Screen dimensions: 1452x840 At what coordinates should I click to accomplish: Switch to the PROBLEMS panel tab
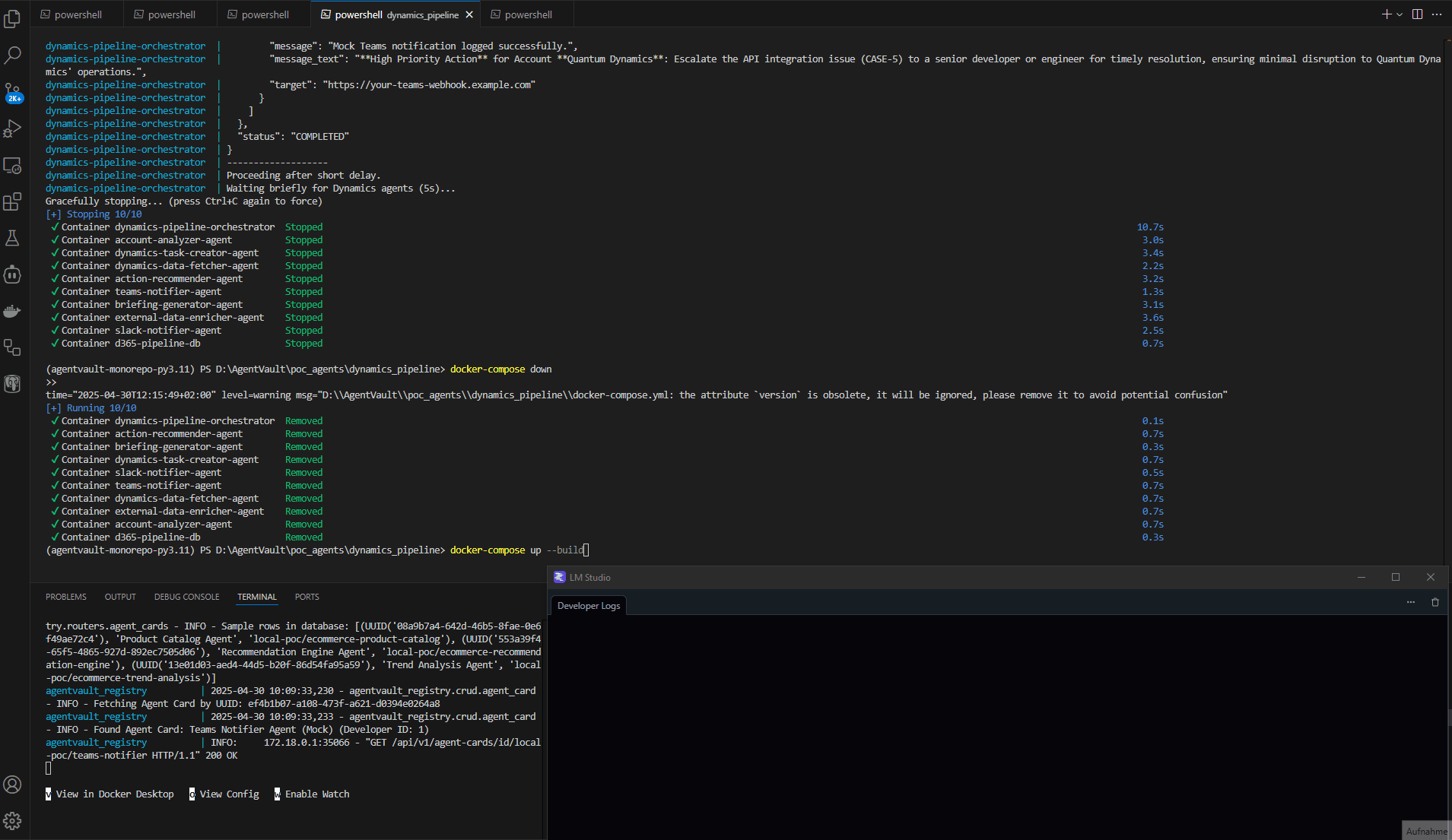[x=66, y=597]
